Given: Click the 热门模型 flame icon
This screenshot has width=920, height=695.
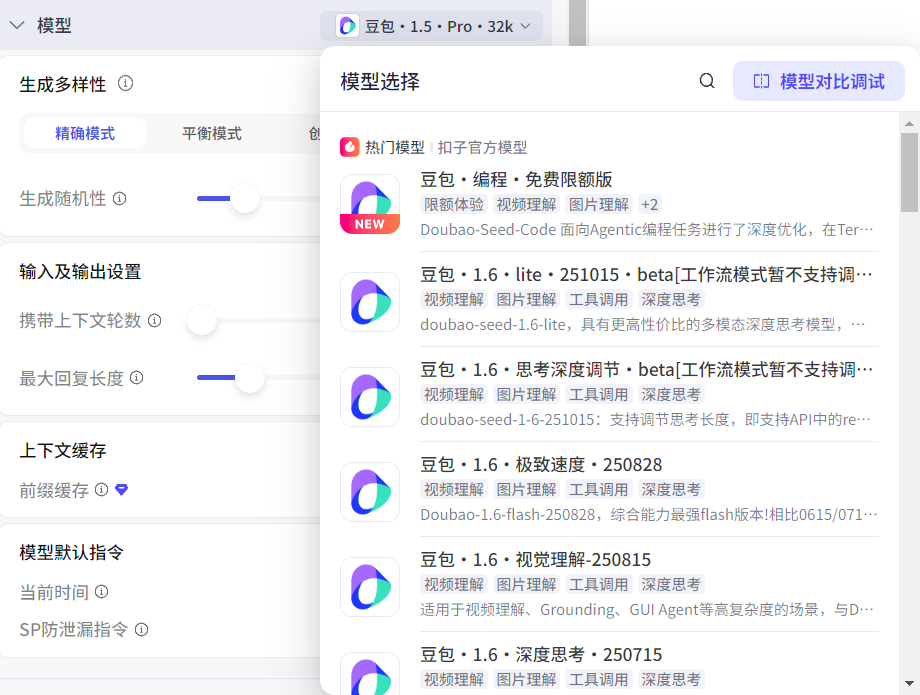Looking at the screenshot, I should [x=350, y=147].
